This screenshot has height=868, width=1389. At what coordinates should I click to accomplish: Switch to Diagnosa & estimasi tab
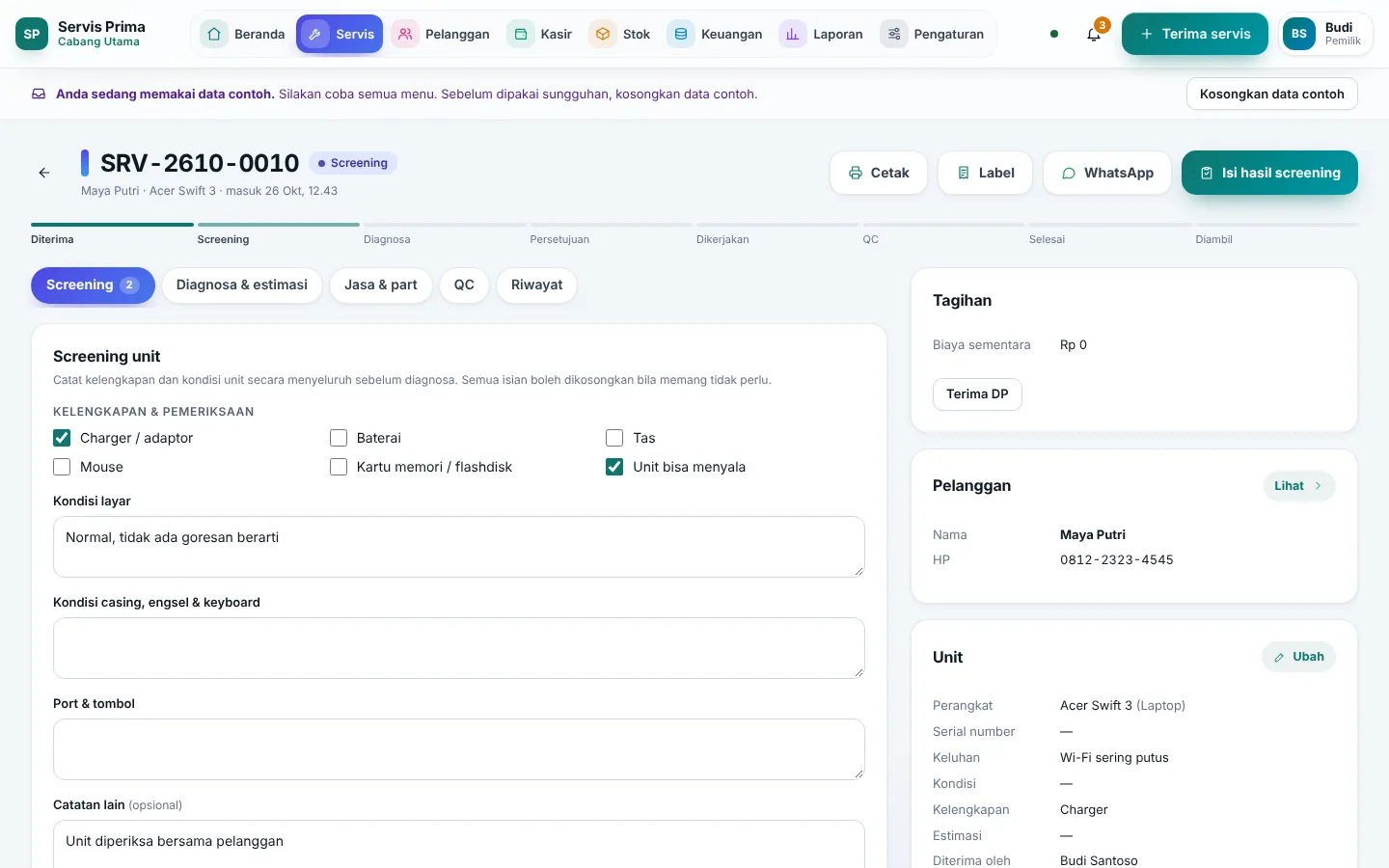(x=242, y=285)
